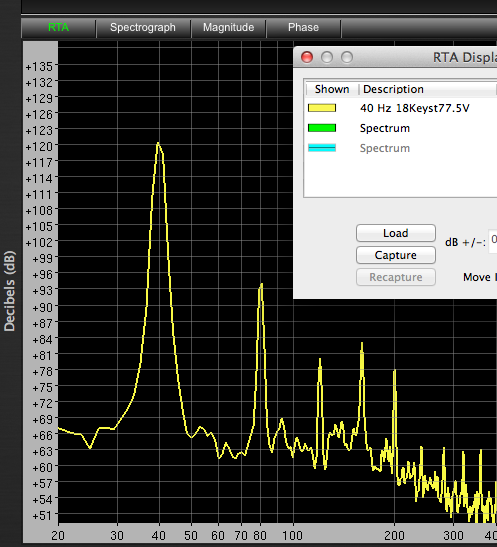Click the 'Shown' column header
The image size is (497, 547).
(x=332, y=89)
